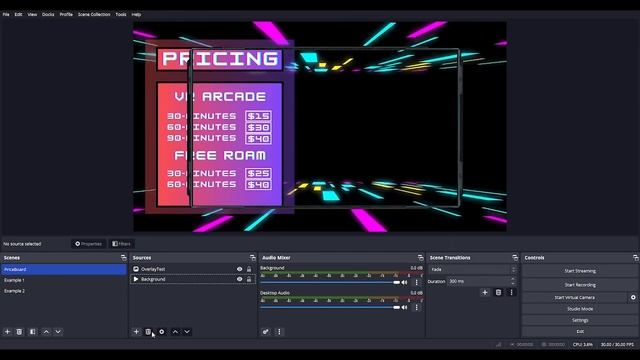The width and height of the screenshot is (640, 360).
Task: Open the Docks menu
Action: pos(48,14)
